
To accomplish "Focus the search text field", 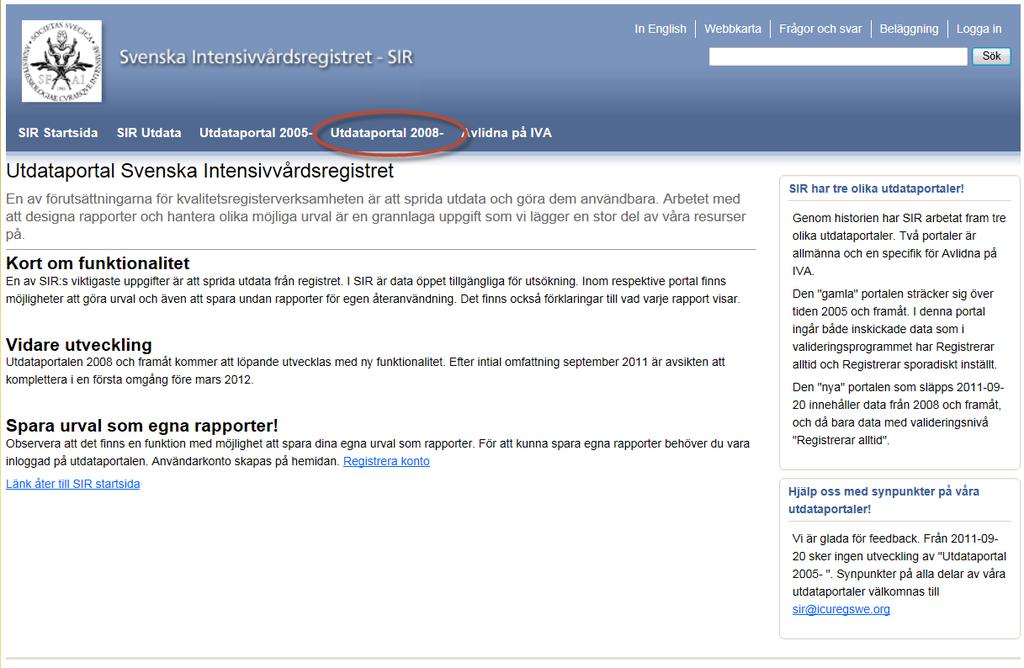I will click(838, 57).
